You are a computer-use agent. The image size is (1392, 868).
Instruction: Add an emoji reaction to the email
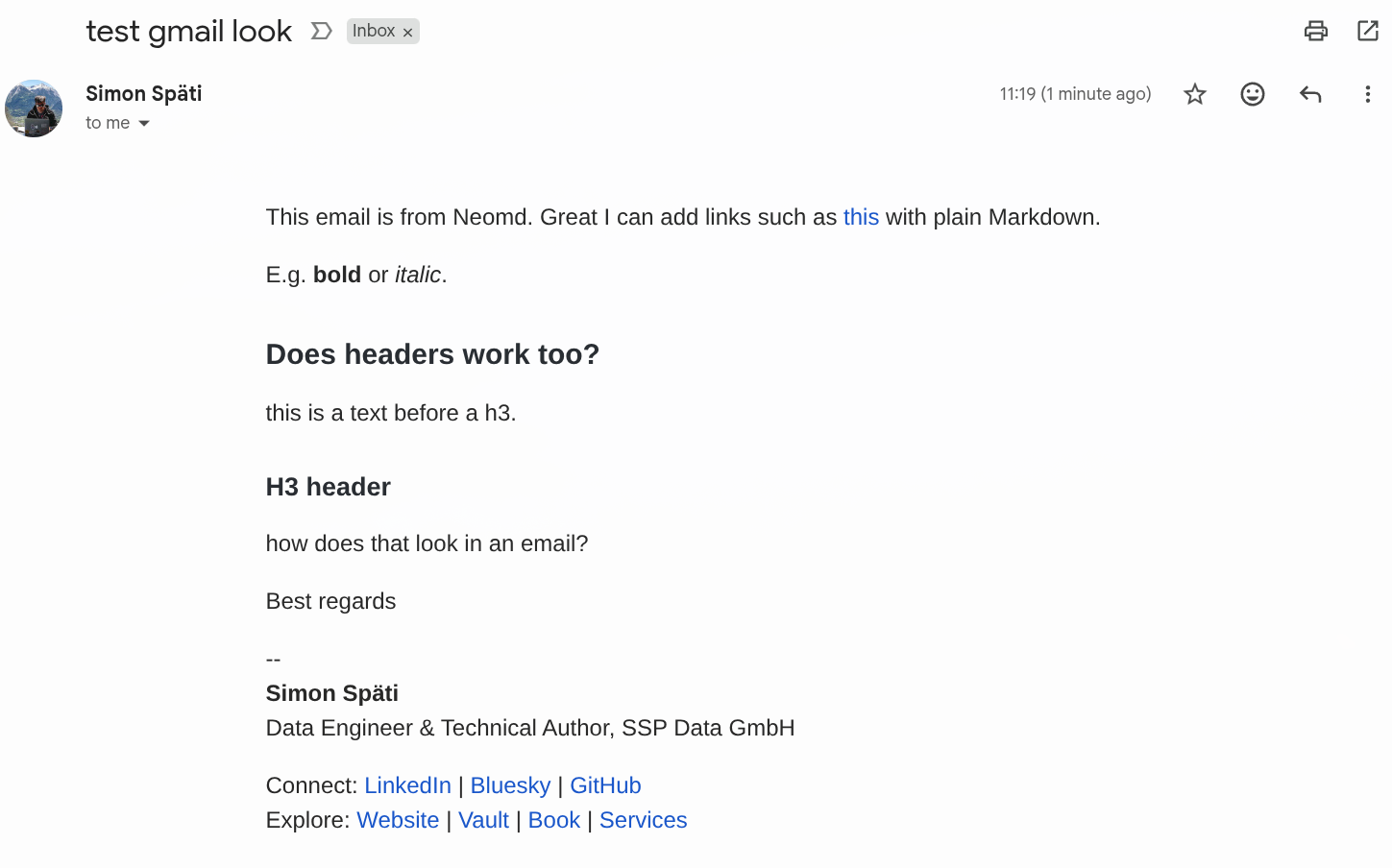1252,94
